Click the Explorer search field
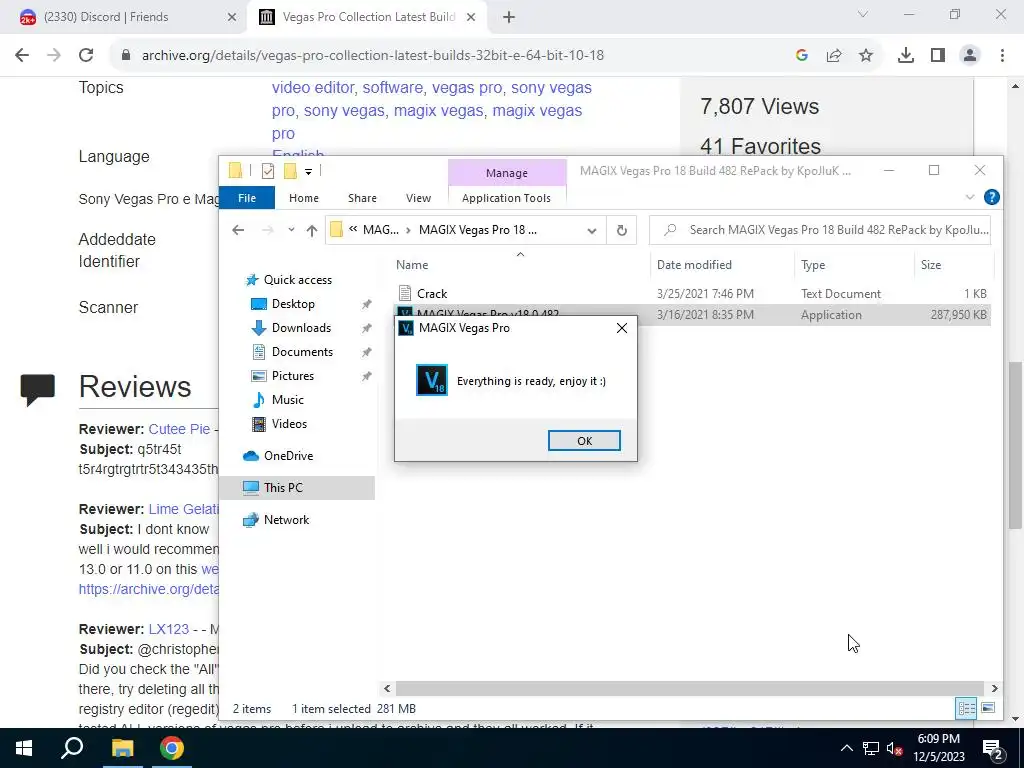 tap(820, 230)
